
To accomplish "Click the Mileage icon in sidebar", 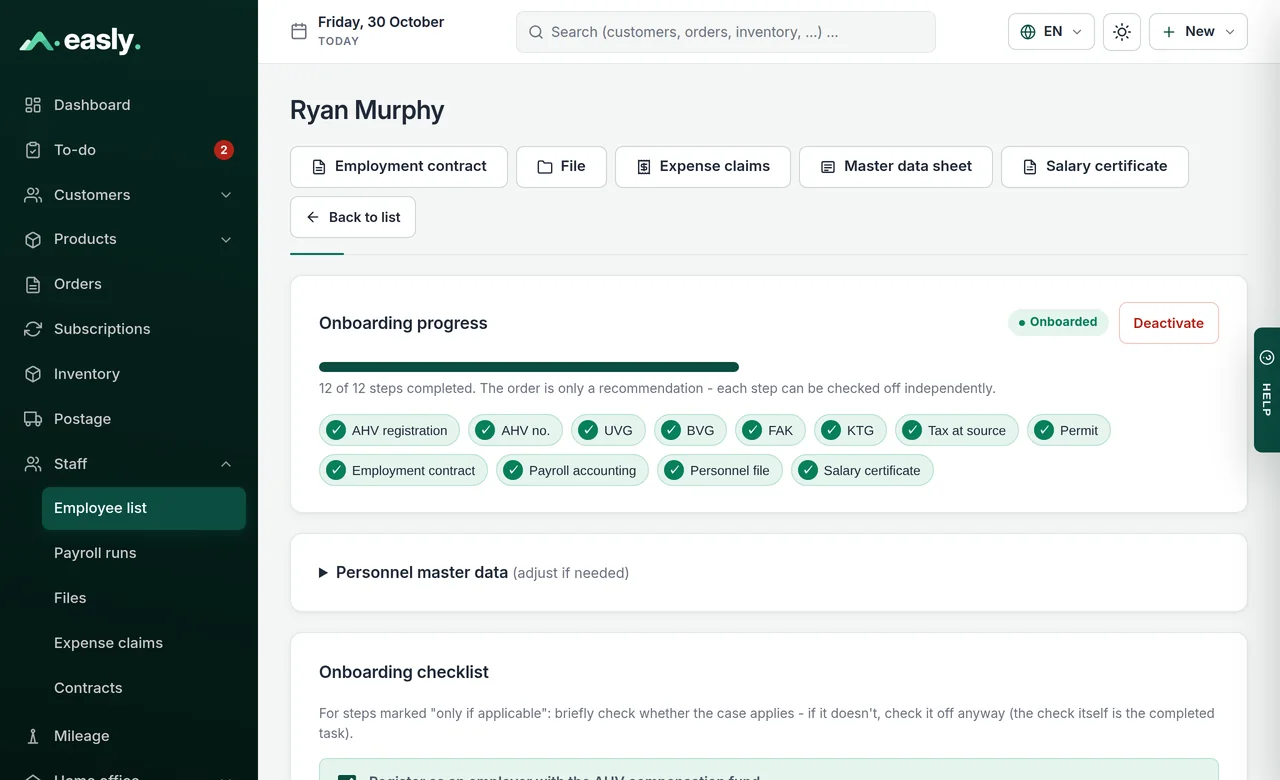I will [33, 736].
